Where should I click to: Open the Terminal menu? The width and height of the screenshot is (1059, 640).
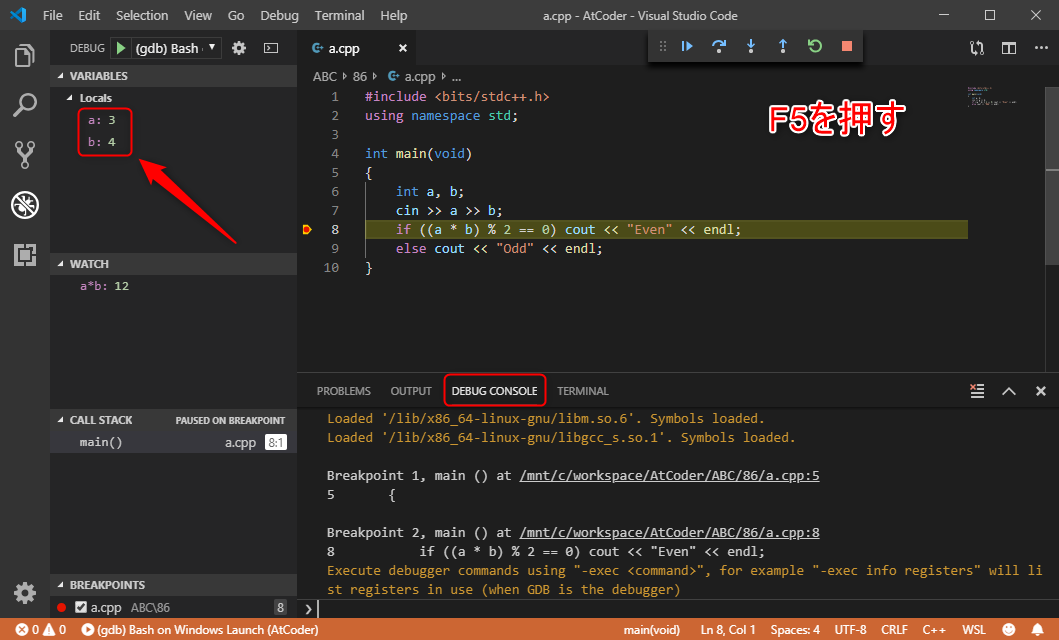click(x=339, y=15)
